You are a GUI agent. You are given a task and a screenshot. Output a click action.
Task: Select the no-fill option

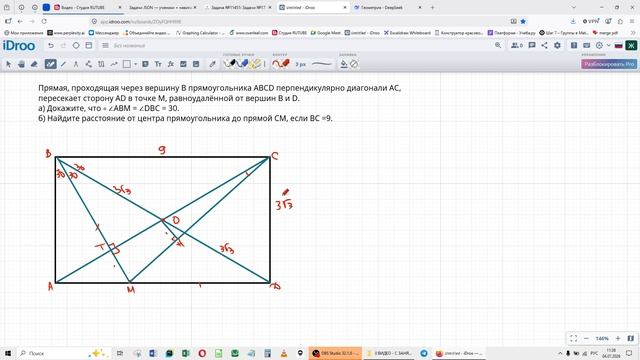354,64
